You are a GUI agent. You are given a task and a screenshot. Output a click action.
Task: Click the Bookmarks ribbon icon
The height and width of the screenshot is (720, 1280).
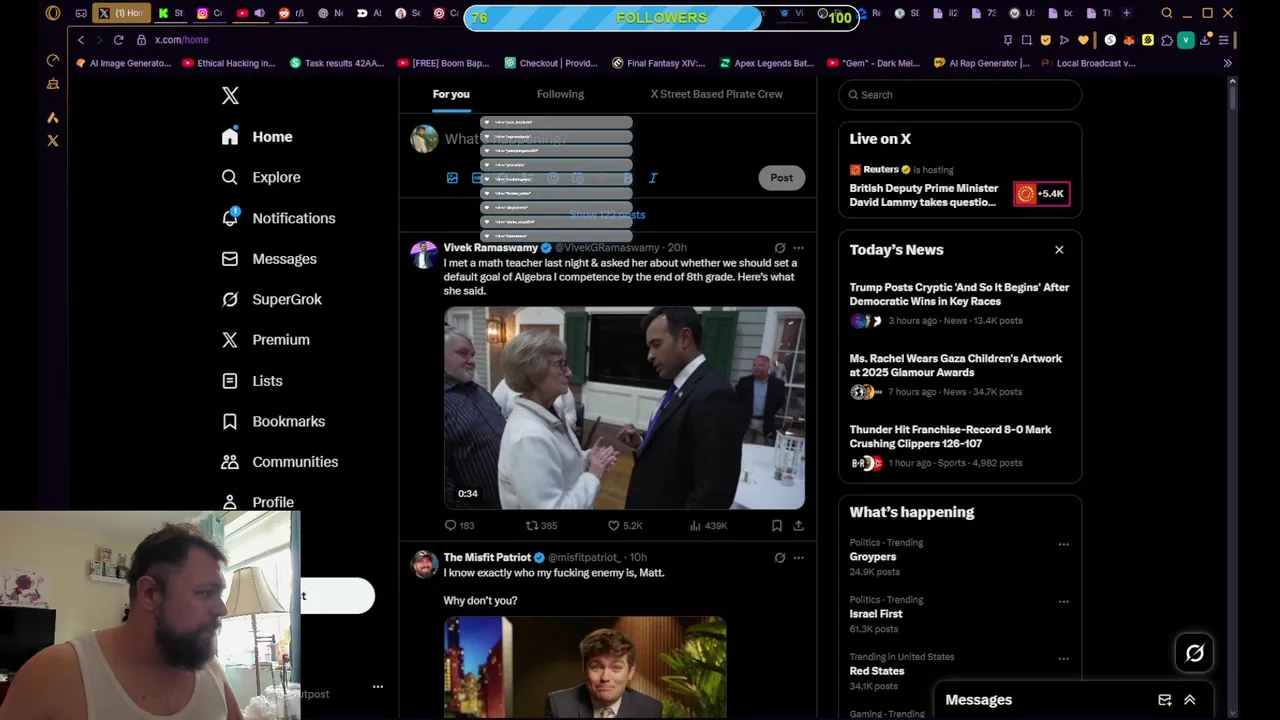[230, 421]
